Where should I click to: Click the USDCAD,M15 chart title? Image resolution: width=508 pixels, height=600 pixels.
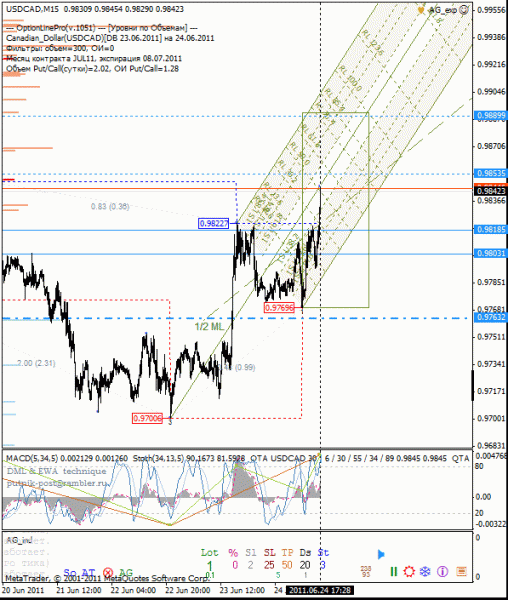click(33, 9)
